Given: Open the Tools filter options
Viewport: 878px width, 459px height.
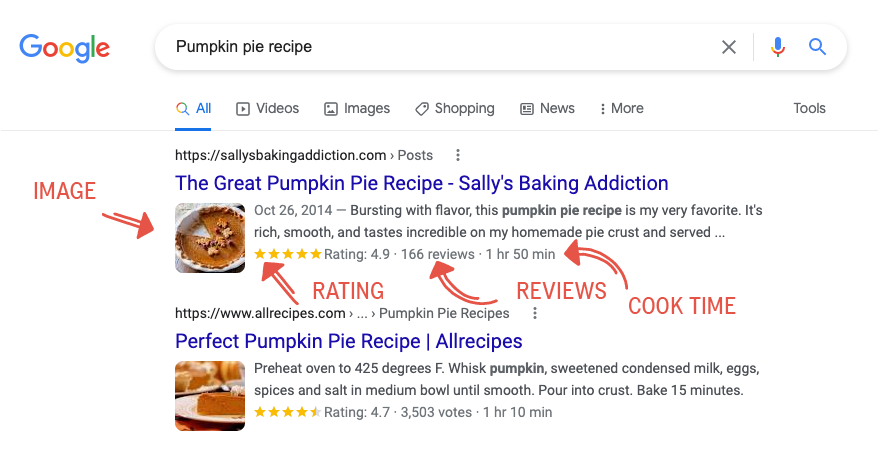Looking at the screenshot, I should pyautogui.click(x=809, y=108).
